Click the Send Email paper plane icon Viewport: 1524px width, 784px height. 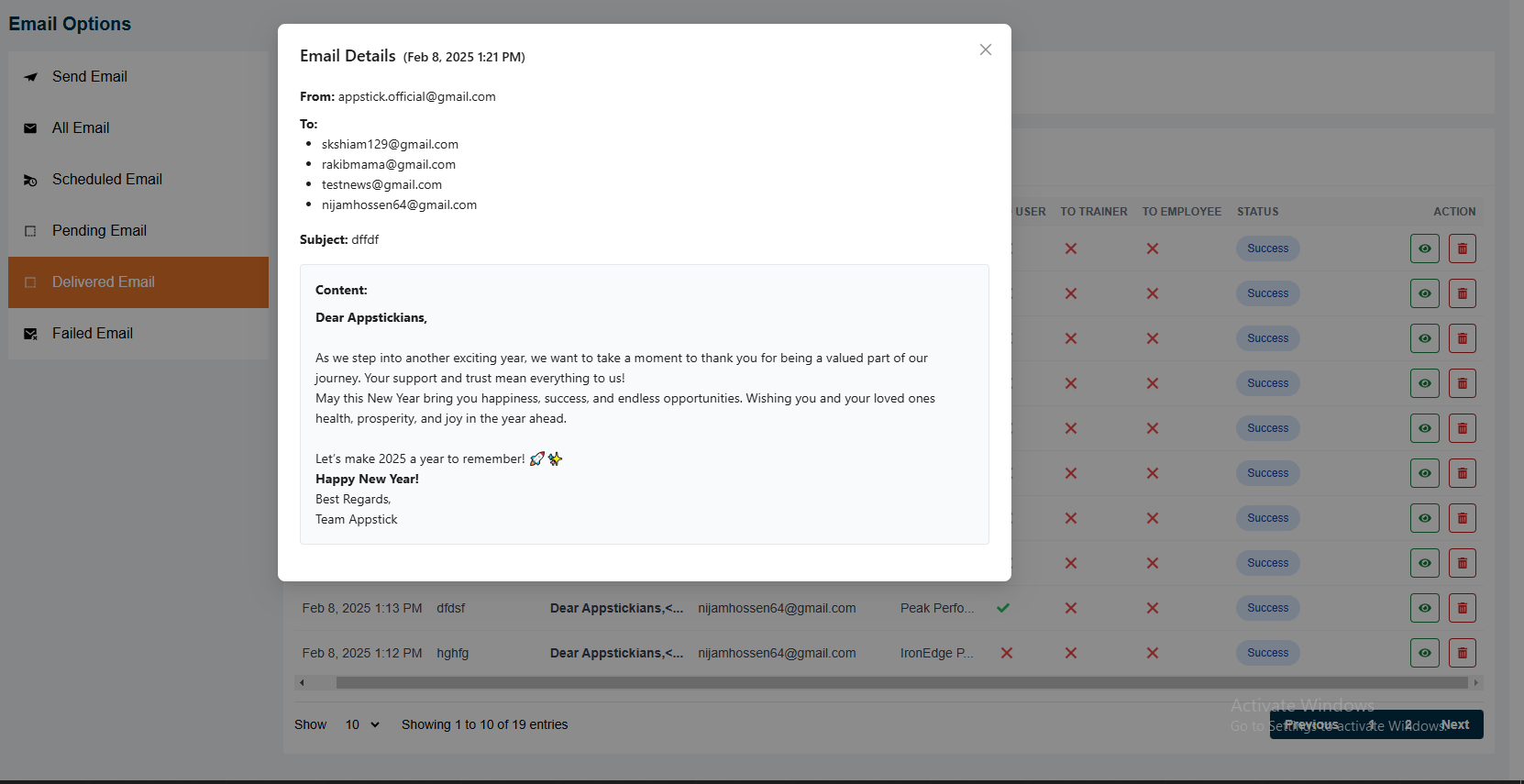30,77
